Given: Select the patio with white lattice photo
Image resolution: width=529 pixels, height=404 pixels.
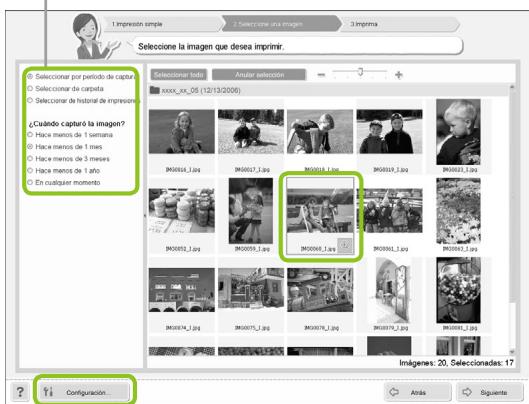Looking at the screenshot, I should (x=320, y=290).
